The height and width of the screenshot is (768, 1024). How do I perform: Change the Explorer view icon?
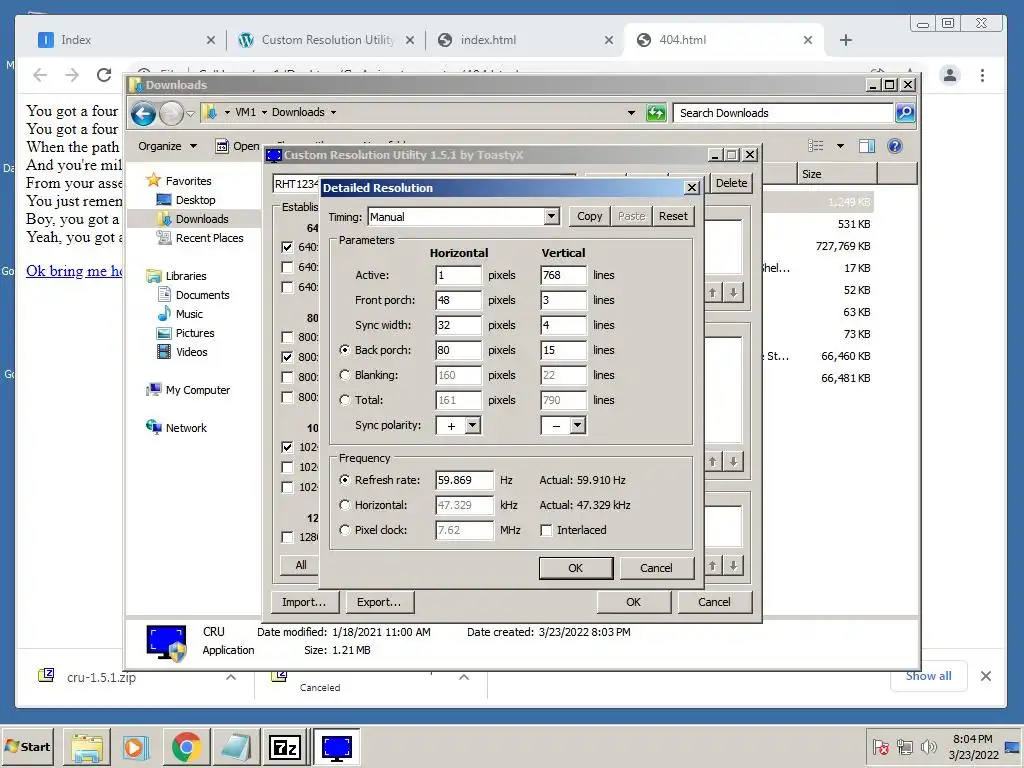tap(816, 146)
